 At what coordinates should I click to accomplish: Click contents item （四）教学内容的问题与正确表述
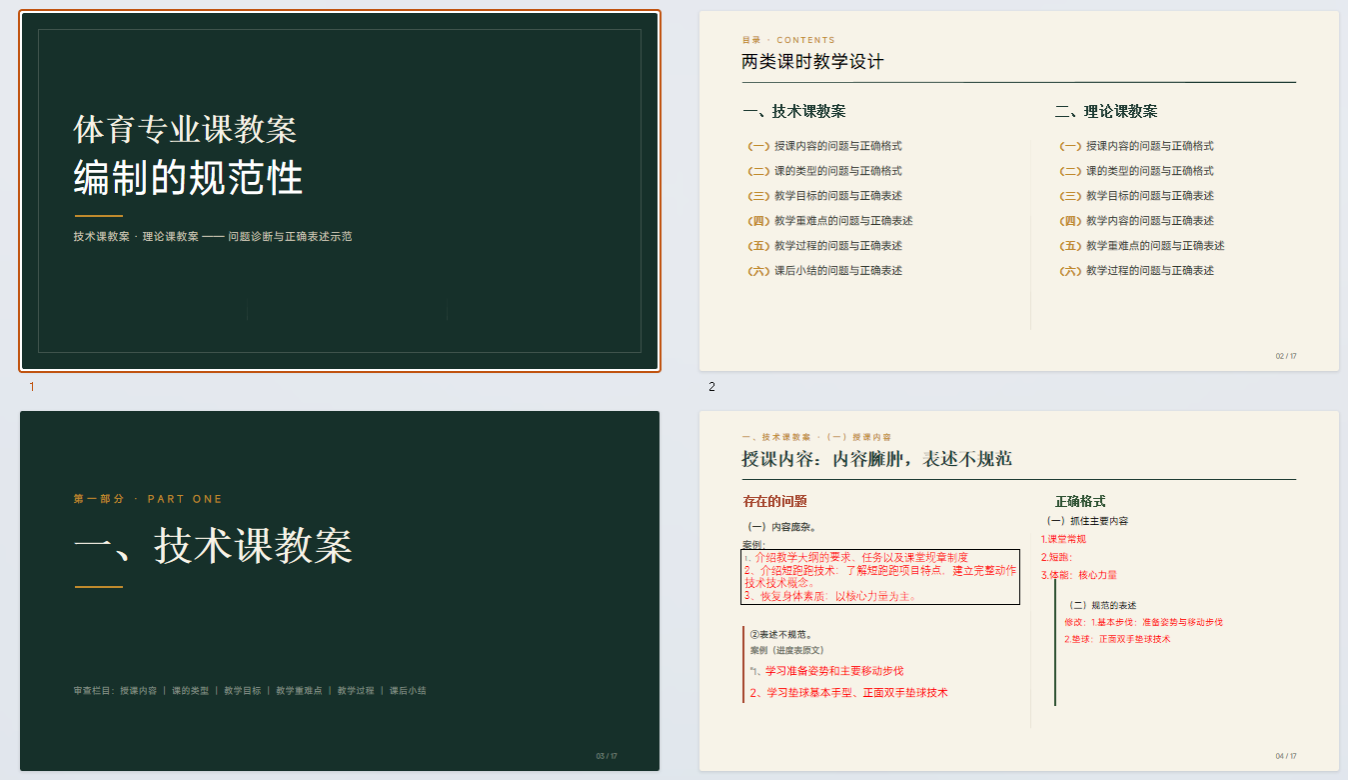click(1137, 221)
